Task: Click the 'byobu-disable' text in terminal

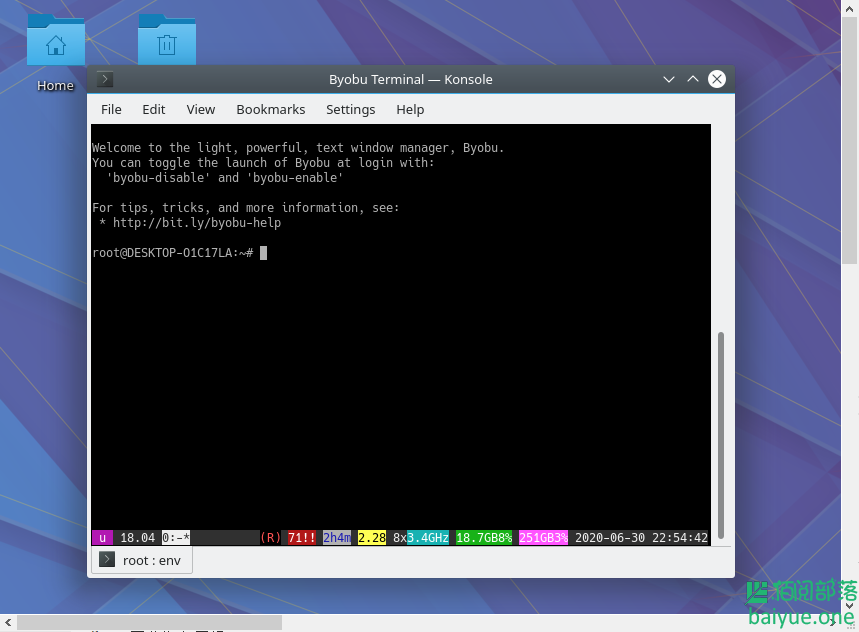Action: tap(159, 178)
